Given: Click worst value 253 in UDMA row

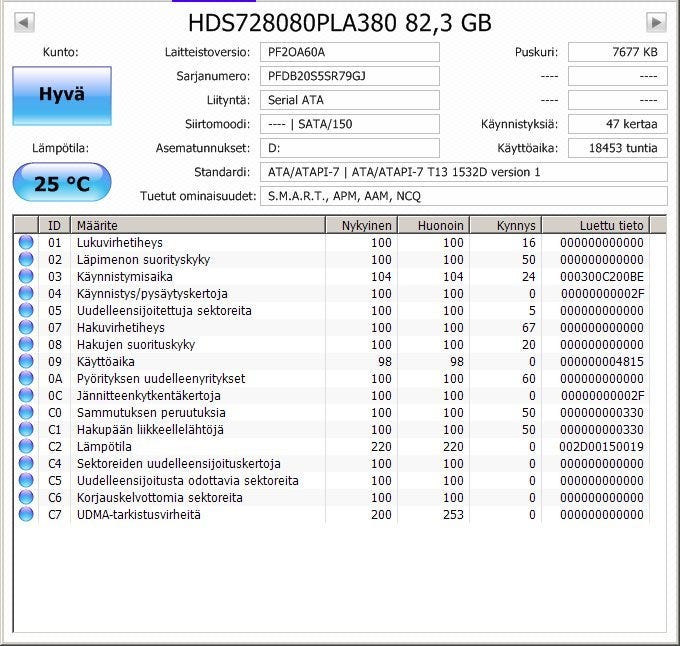Looking at the screenshot, I should 453,515.
